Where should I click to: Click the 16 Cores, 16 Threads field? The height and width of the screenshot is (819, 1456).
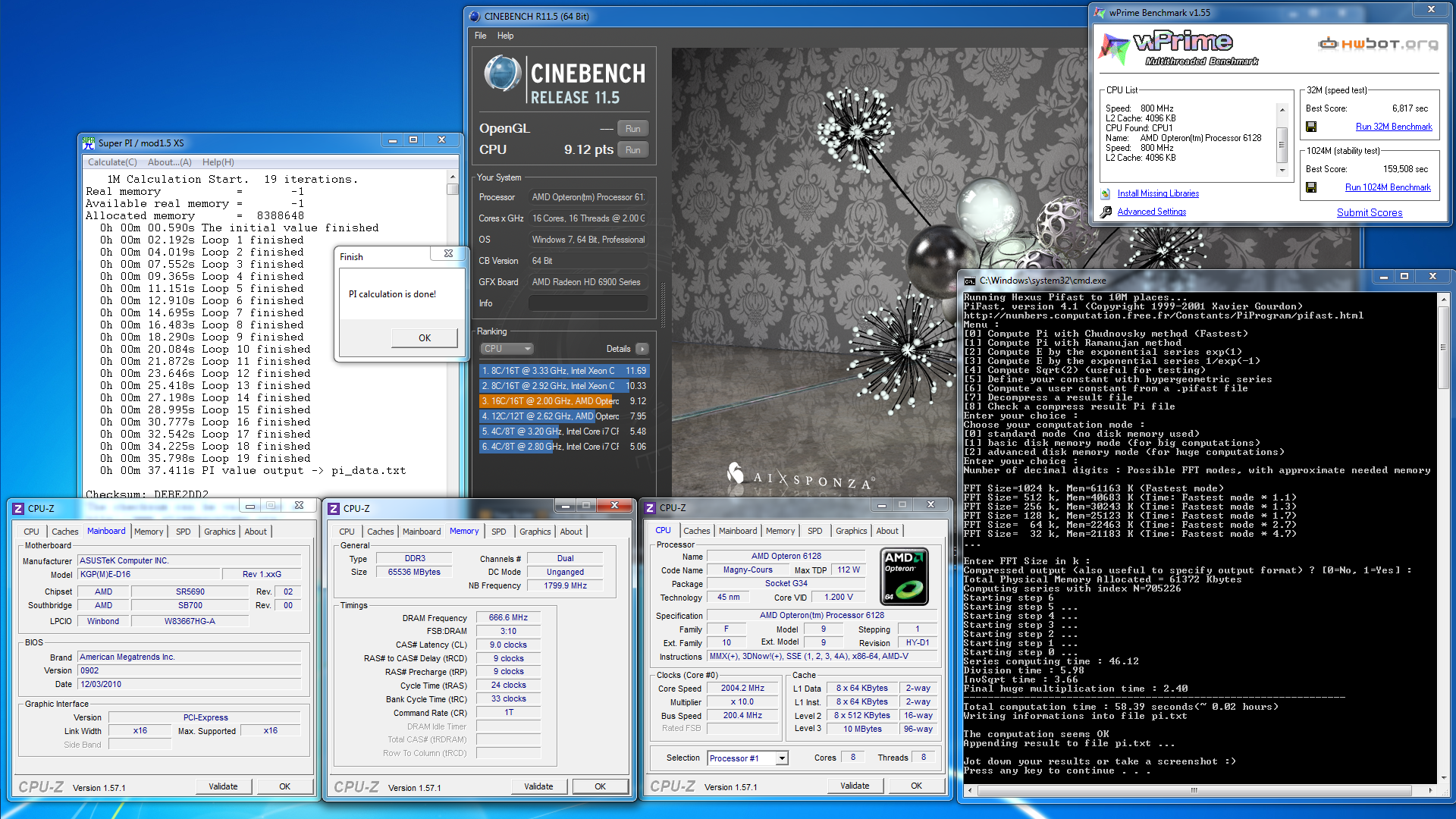click(588, 218)
